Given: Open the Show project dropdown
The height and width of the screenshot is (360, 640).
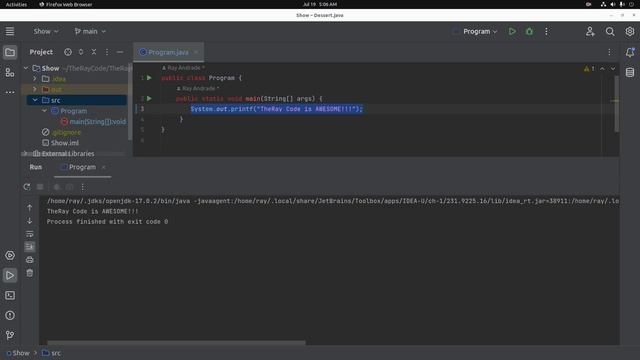Looking at the screenshot, I should click(46, 31).
